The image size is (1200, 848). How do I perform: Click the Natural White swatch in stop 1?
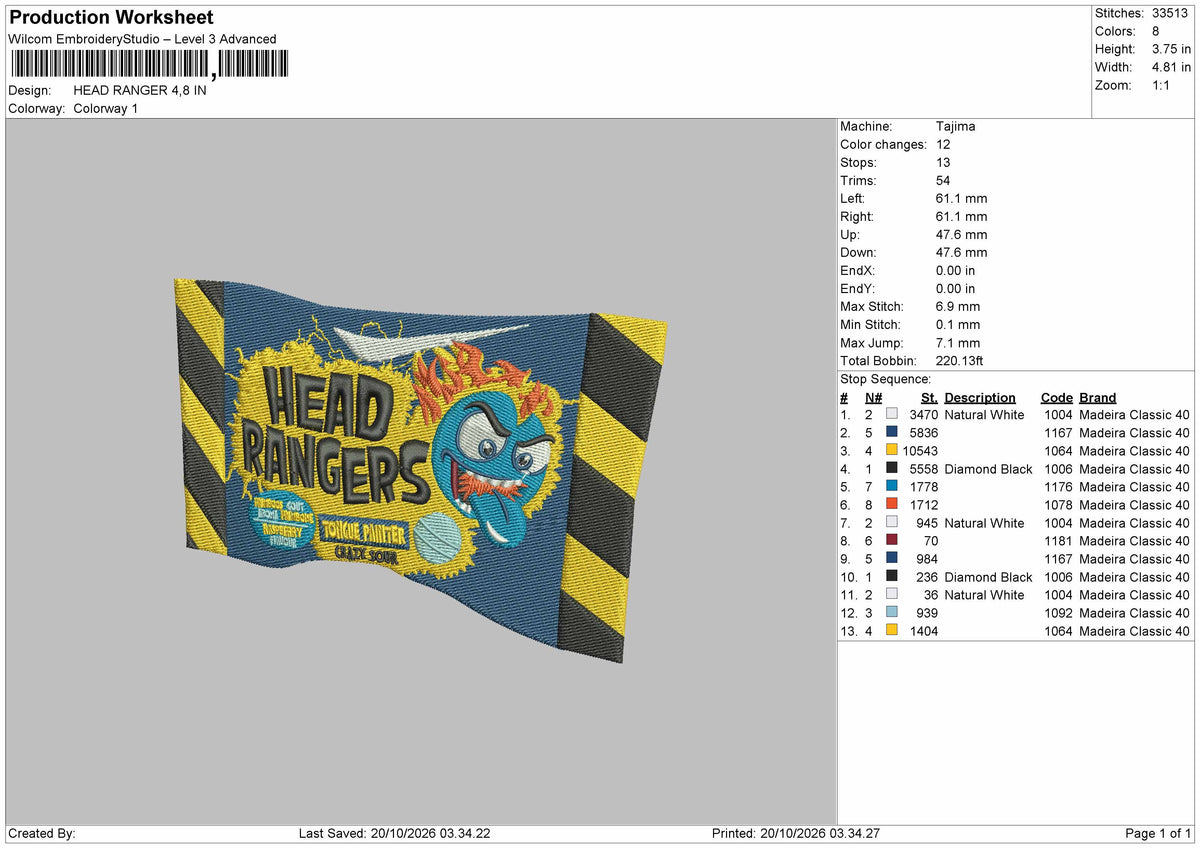coord(891,414)
